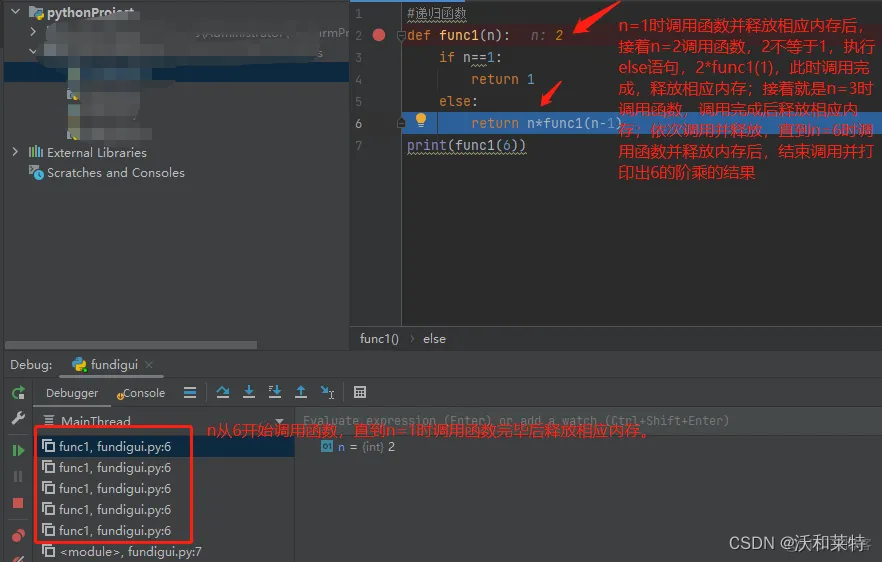Toggle the breakpoint on line 2
This screenshot has width=882, height=562.
tap(379, 35)
